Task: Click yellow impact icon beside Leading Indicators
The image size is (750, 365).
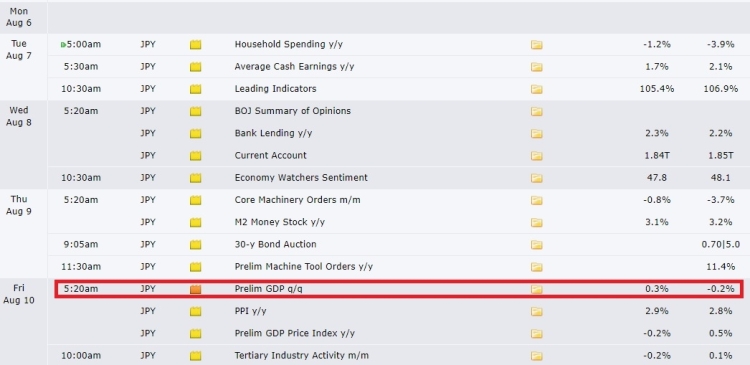Action: pyautogui.click(x=196, y=89)
